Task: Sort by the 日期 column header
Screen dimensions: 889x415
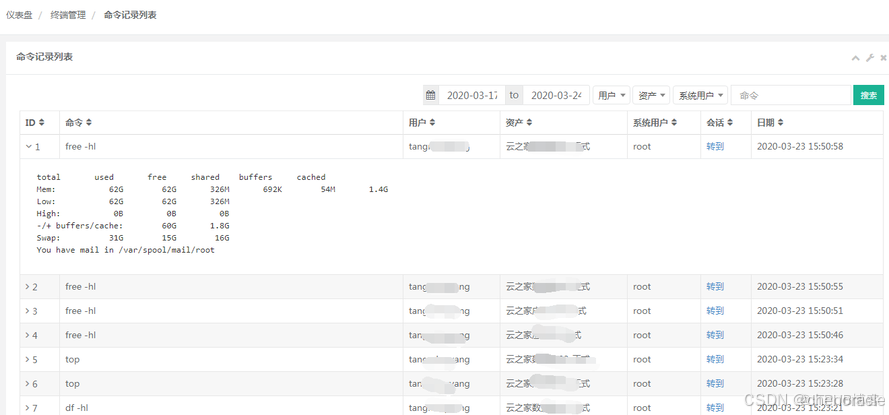Action: [x=770, y=122]
